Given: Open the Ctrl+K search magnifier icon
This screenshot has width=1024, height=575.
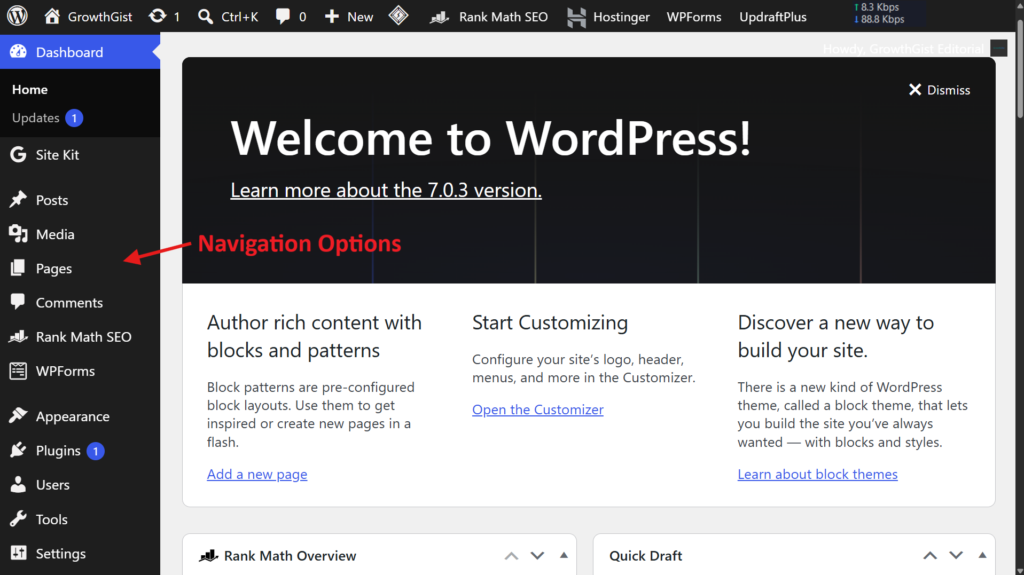Looking at the screenshot, I should tap(205, 16).
